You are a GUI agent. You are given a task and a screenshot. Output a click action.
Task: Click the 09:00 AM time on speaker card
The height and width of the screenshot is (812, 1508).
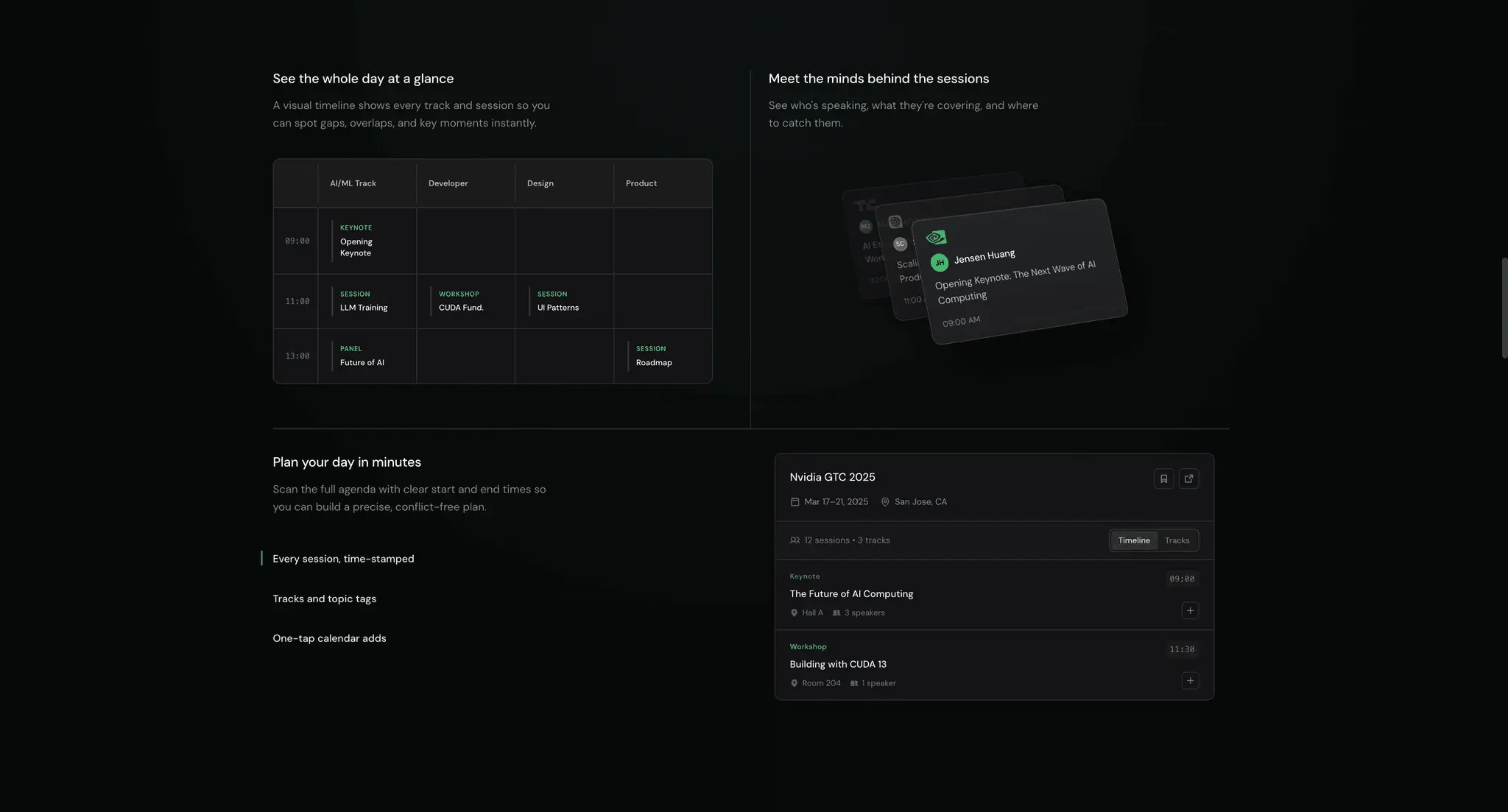click(x=961, y=322)
